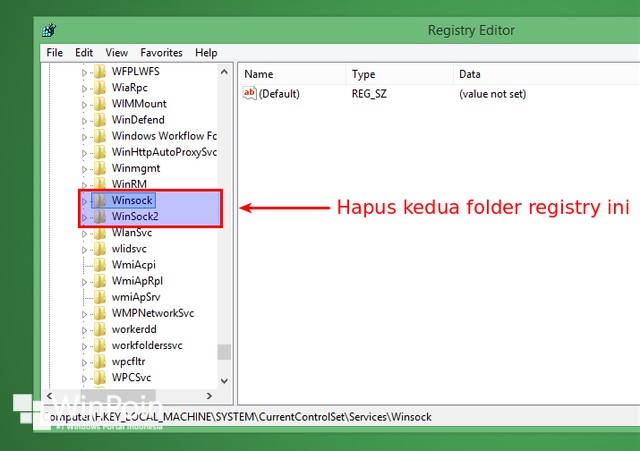Click the wmiApSrv folder icon
Viewport: 640px width, 451px height.
click(100, 297)
